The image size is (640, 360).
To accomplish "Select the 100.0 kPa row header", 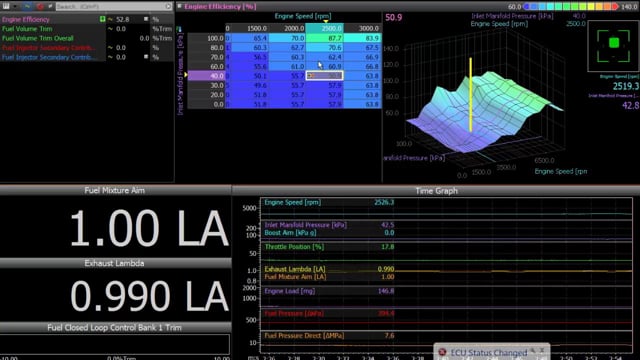I will click(x=207, y=38).
